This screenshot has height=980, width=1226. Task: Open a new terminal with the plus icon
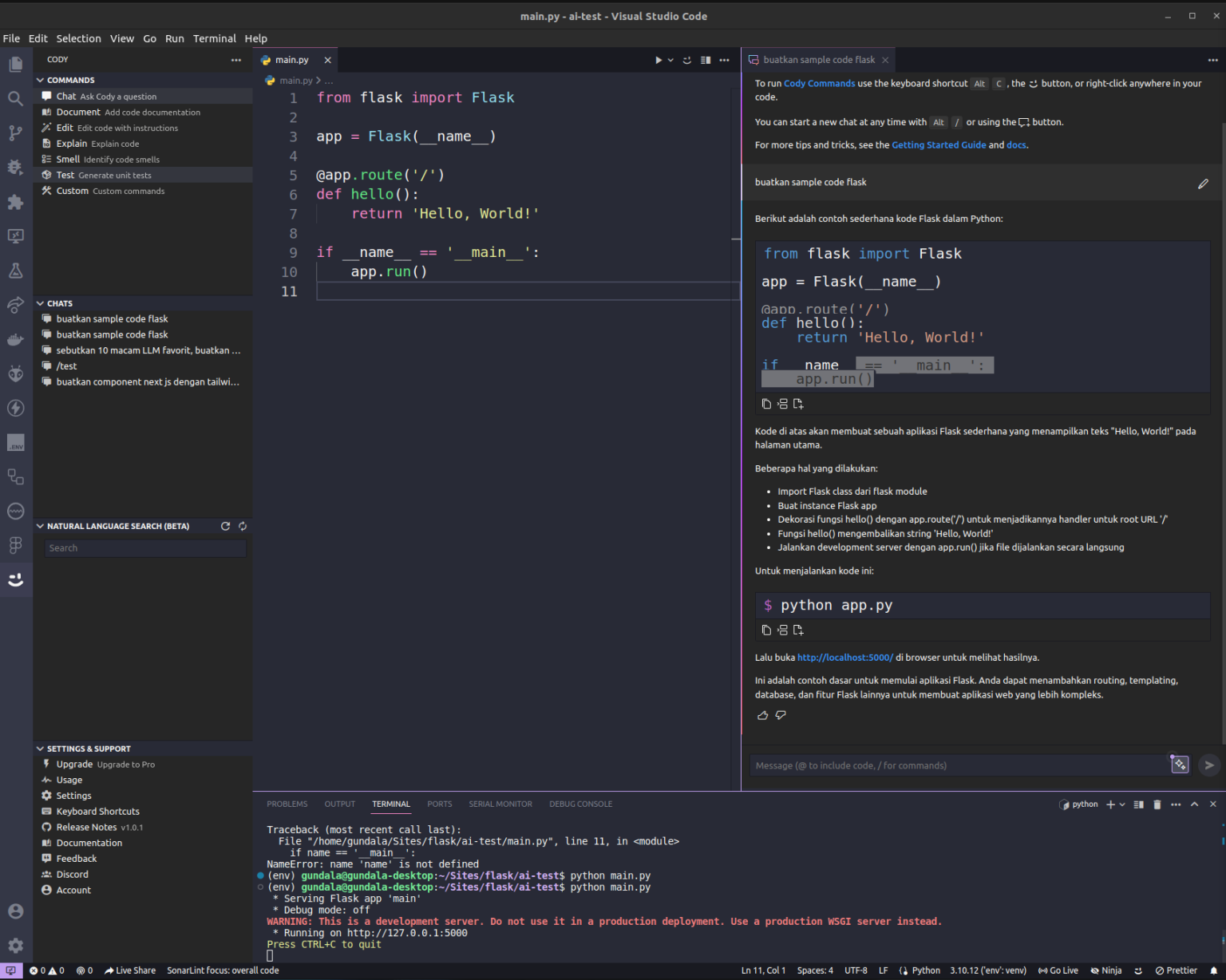1110,804
